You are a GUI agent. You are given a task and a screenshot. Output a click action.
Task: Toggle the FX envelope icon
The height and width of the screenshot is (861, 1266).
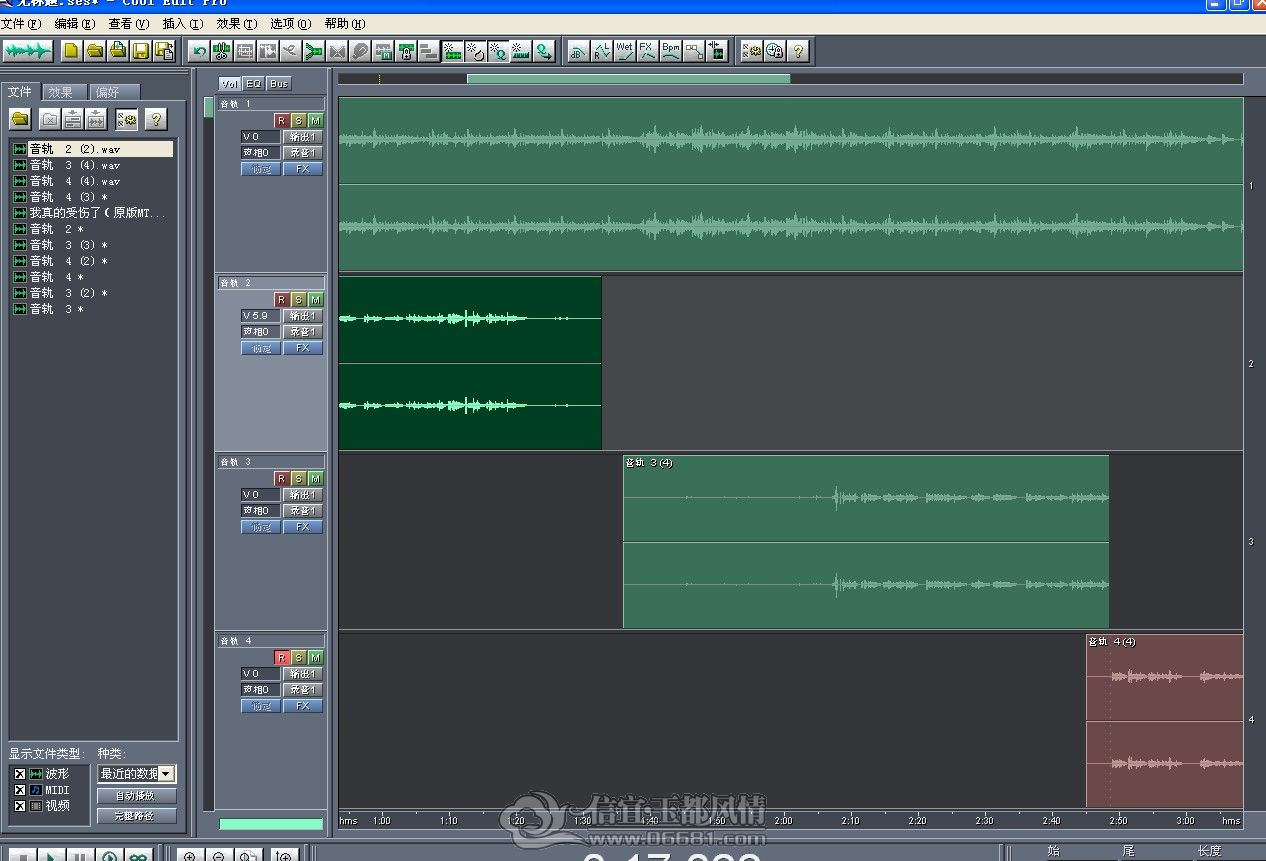click(x=647, y=51)
